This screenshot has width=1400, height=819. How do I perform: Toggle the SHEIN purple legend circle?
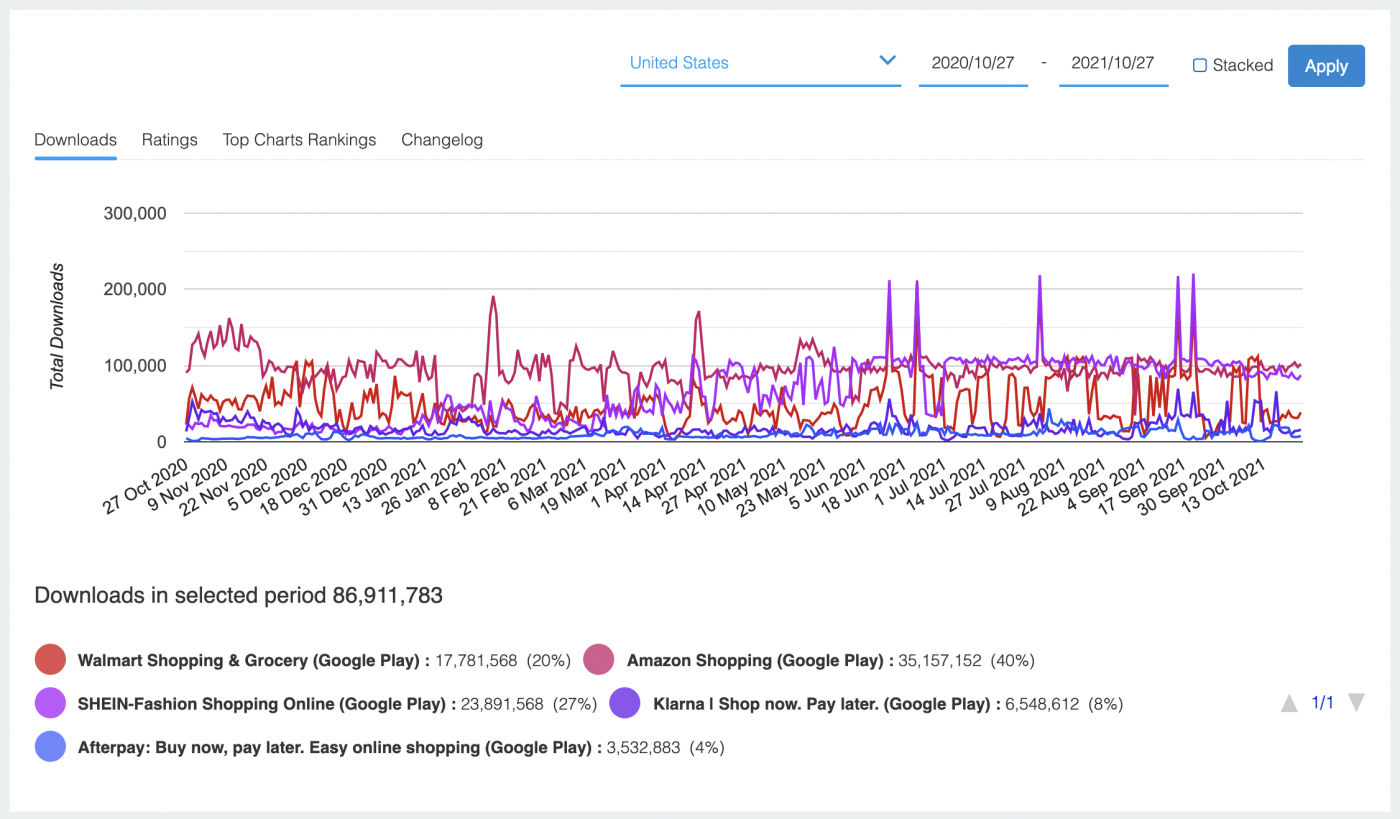(x=50, y=703)
